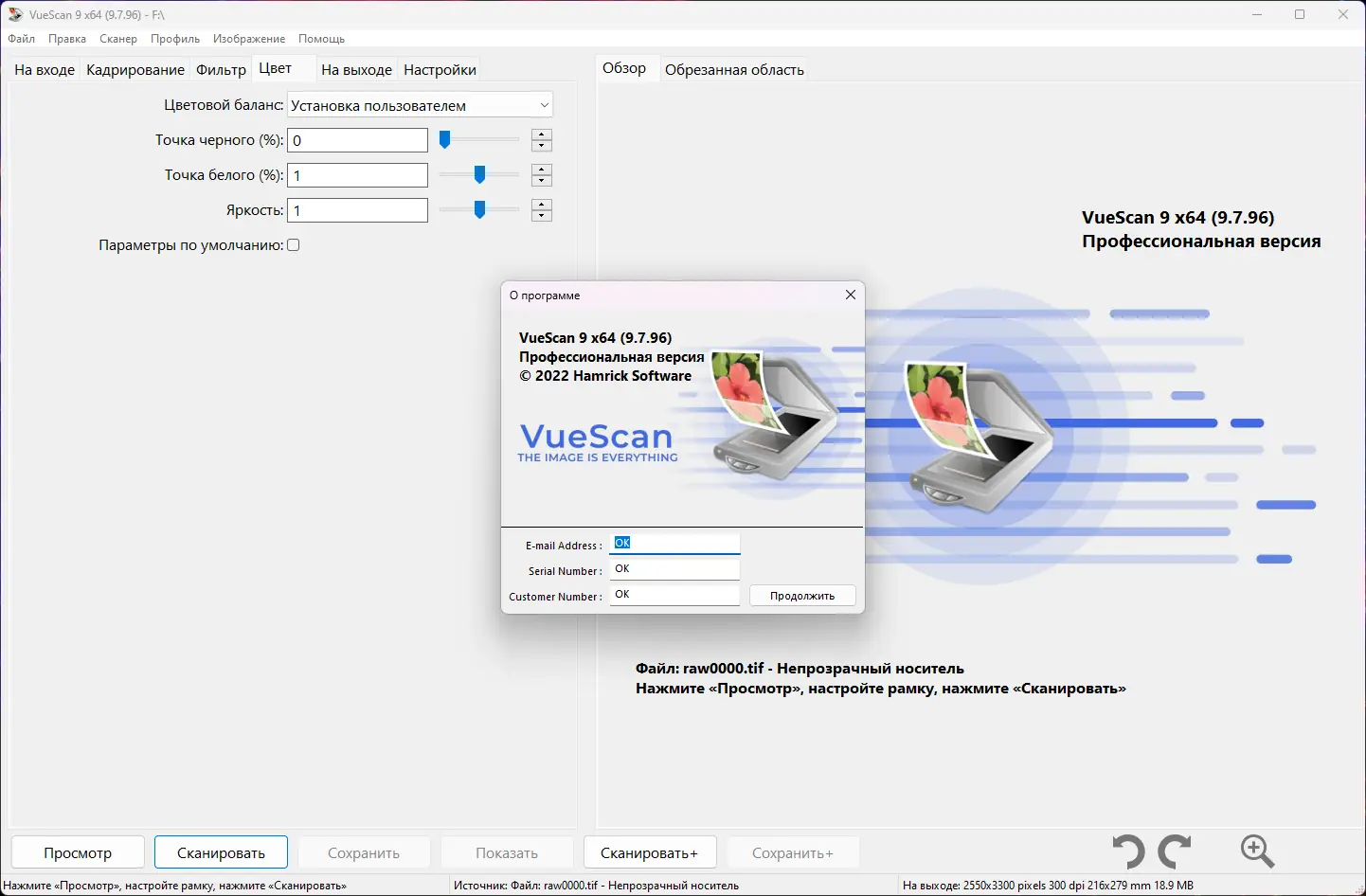Decrease Точка белого value with down arrow

coord(542,181)
